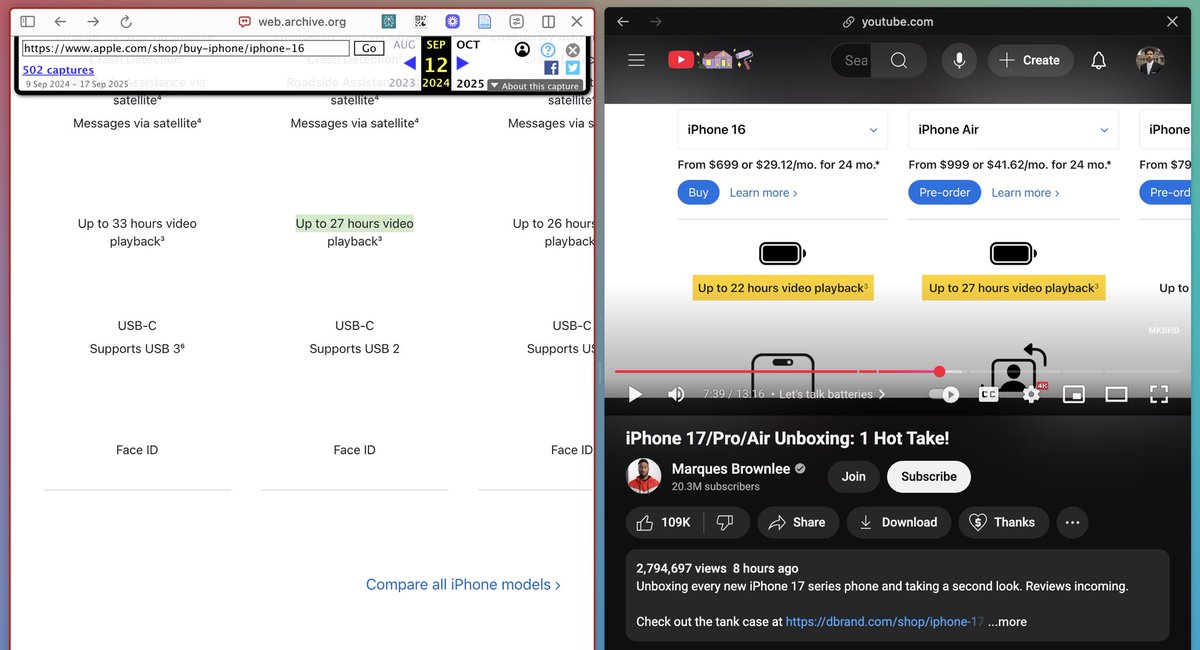Close the YouTube window tab X
The width and height of the screenshot is (1200, 650).
tap(1172, 21)
